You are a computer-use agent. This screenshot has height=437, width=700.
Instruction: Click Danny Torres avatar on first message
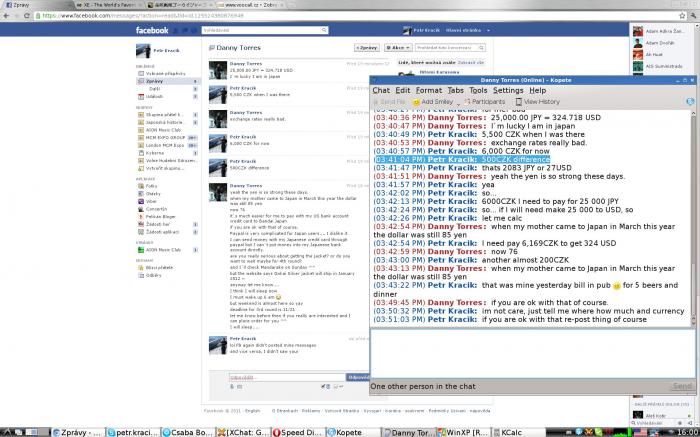click(x=218, y=70)
